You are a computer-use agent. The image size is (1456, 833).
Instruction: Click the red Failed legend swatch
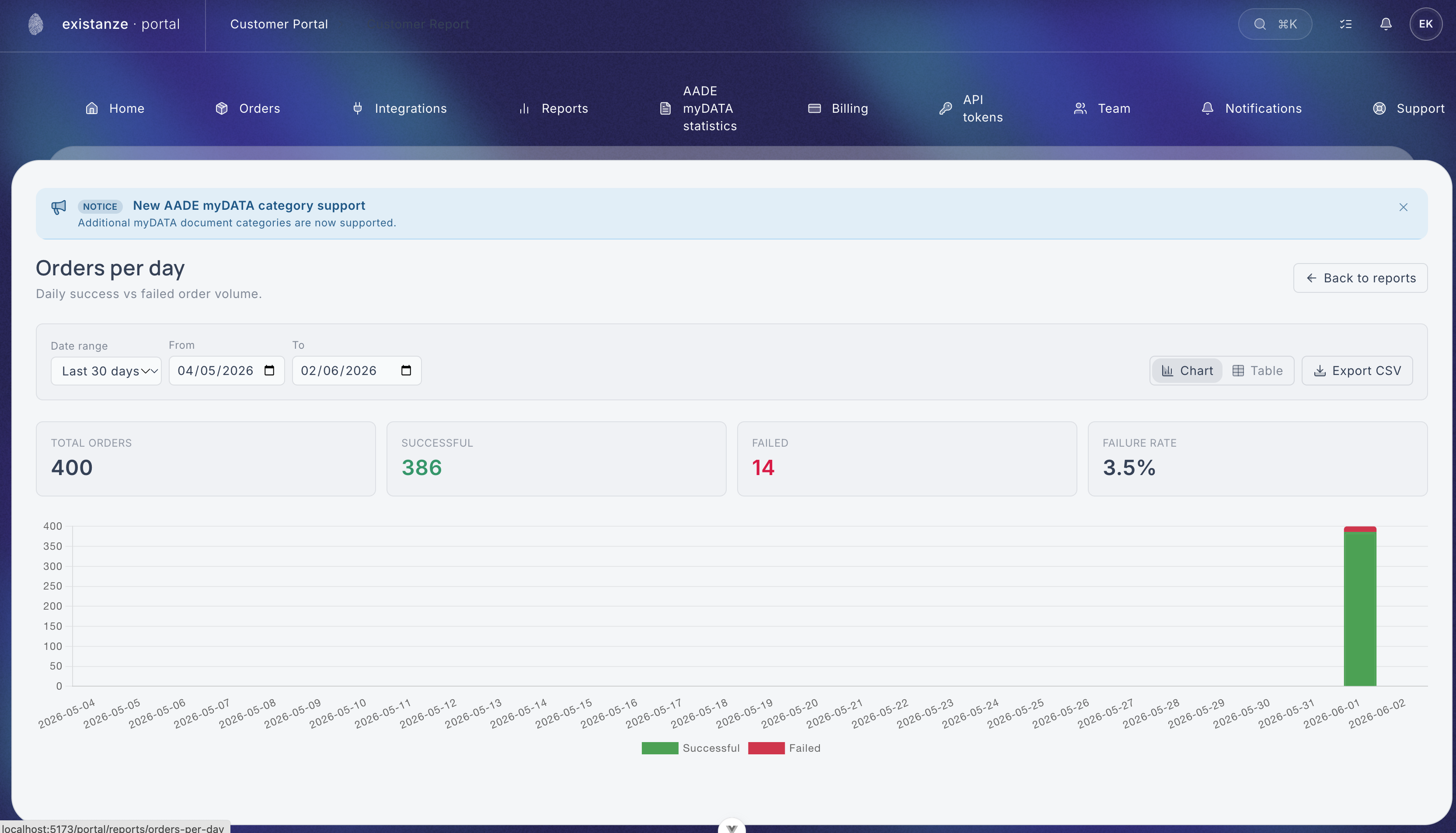coord(766,748)
